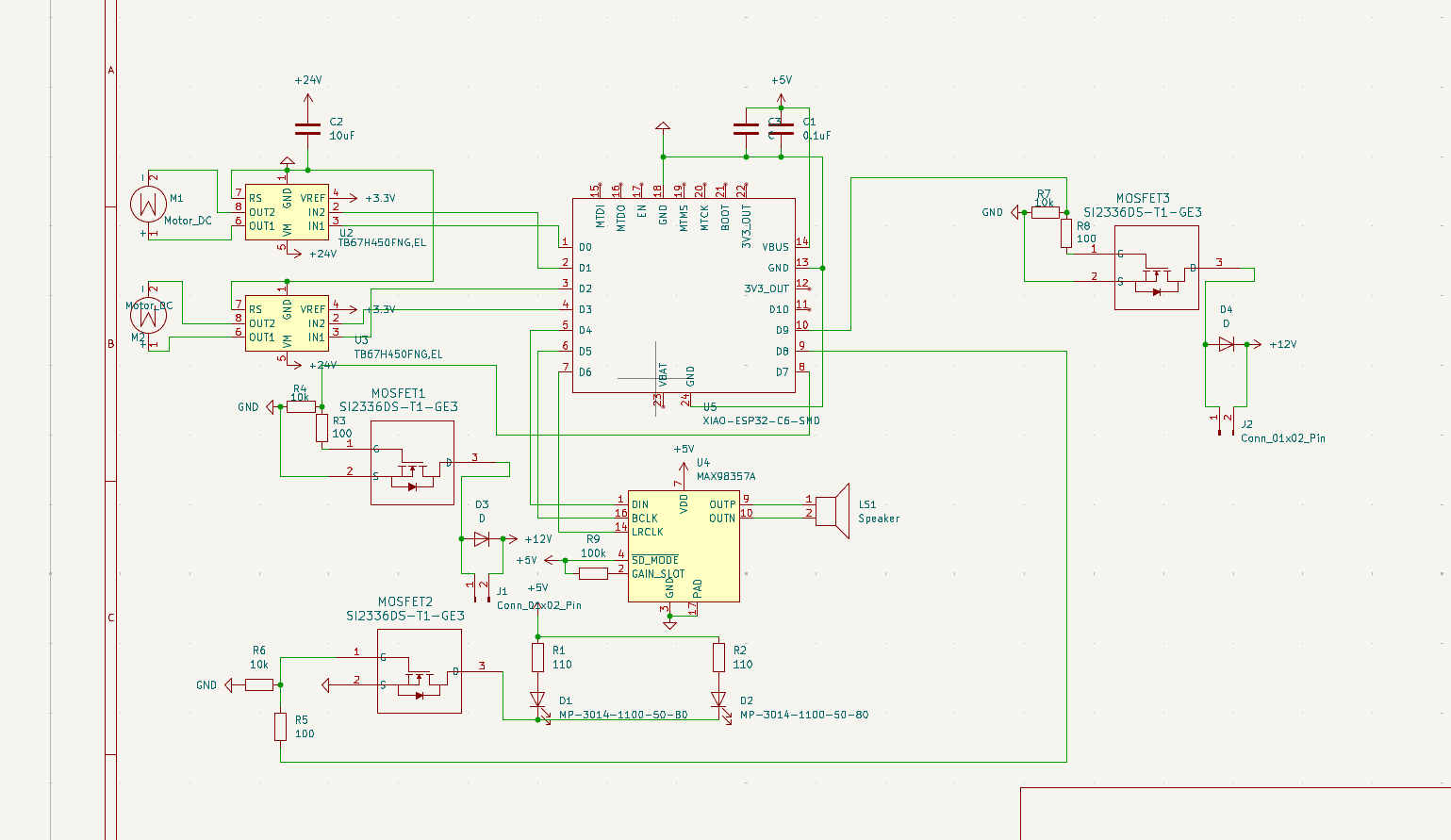
Task: Select LED D2 symbol
Action: point(718,700)
